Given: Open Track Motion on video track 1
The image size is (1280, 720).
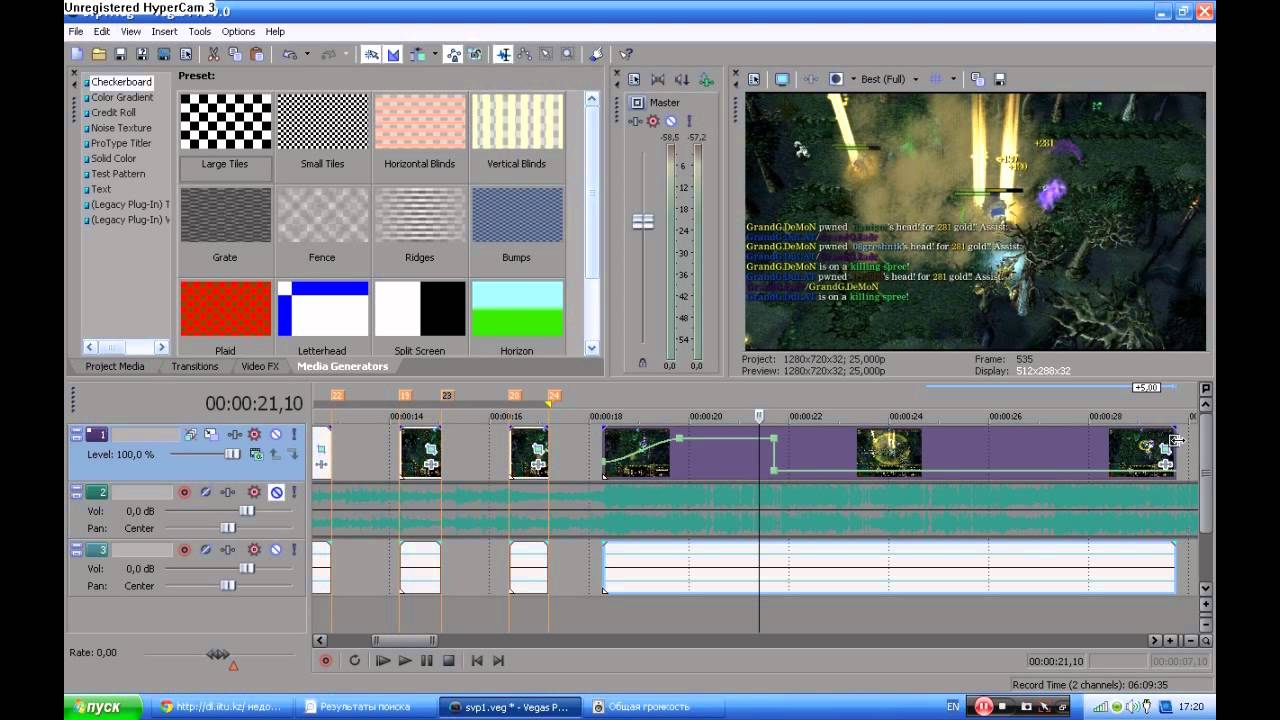Looking at the screenshot, I should click(x=211, y=435).
